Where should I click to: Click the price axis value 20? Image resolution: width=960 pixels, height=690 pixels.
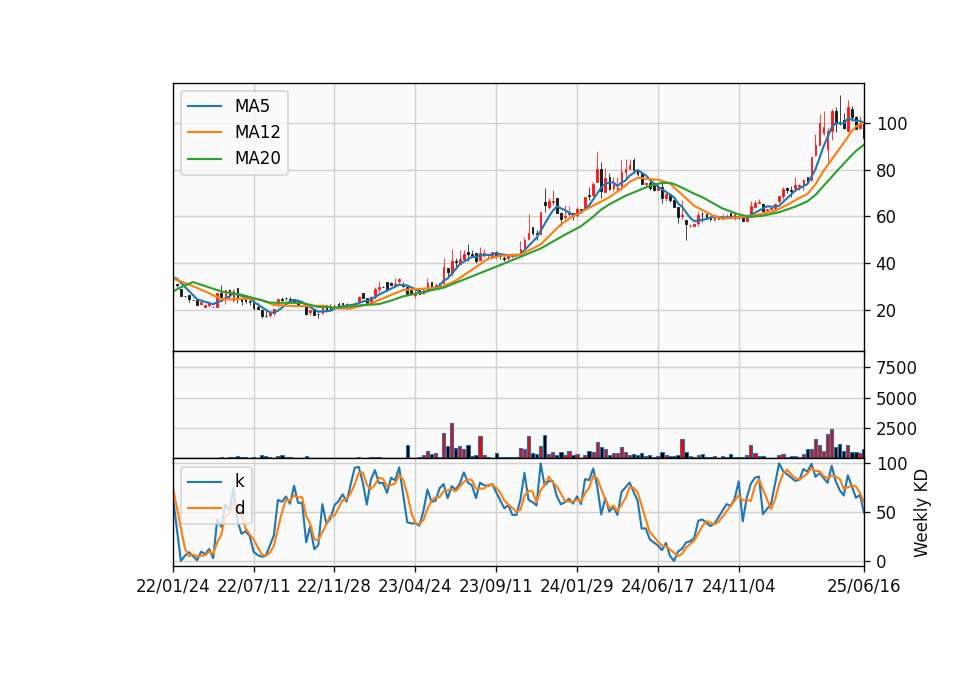tap(887, 311)
